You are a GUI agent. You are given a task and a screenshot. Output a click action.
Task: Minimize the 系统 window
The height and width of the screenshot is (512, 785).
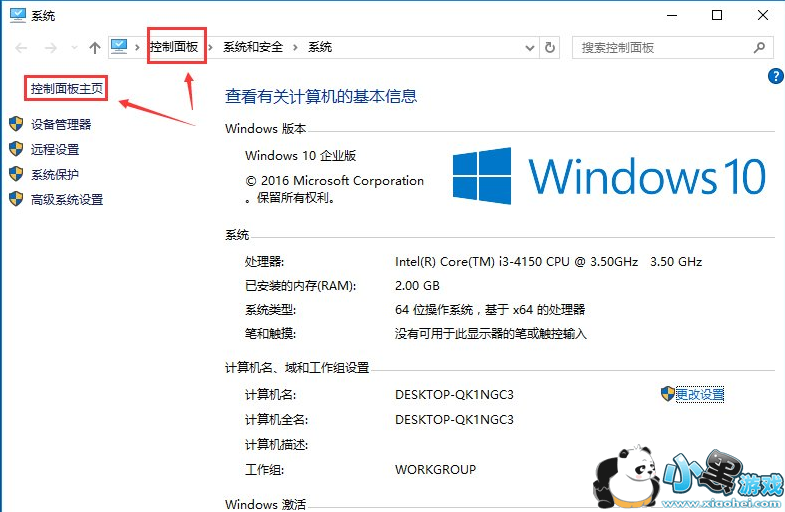672,16
